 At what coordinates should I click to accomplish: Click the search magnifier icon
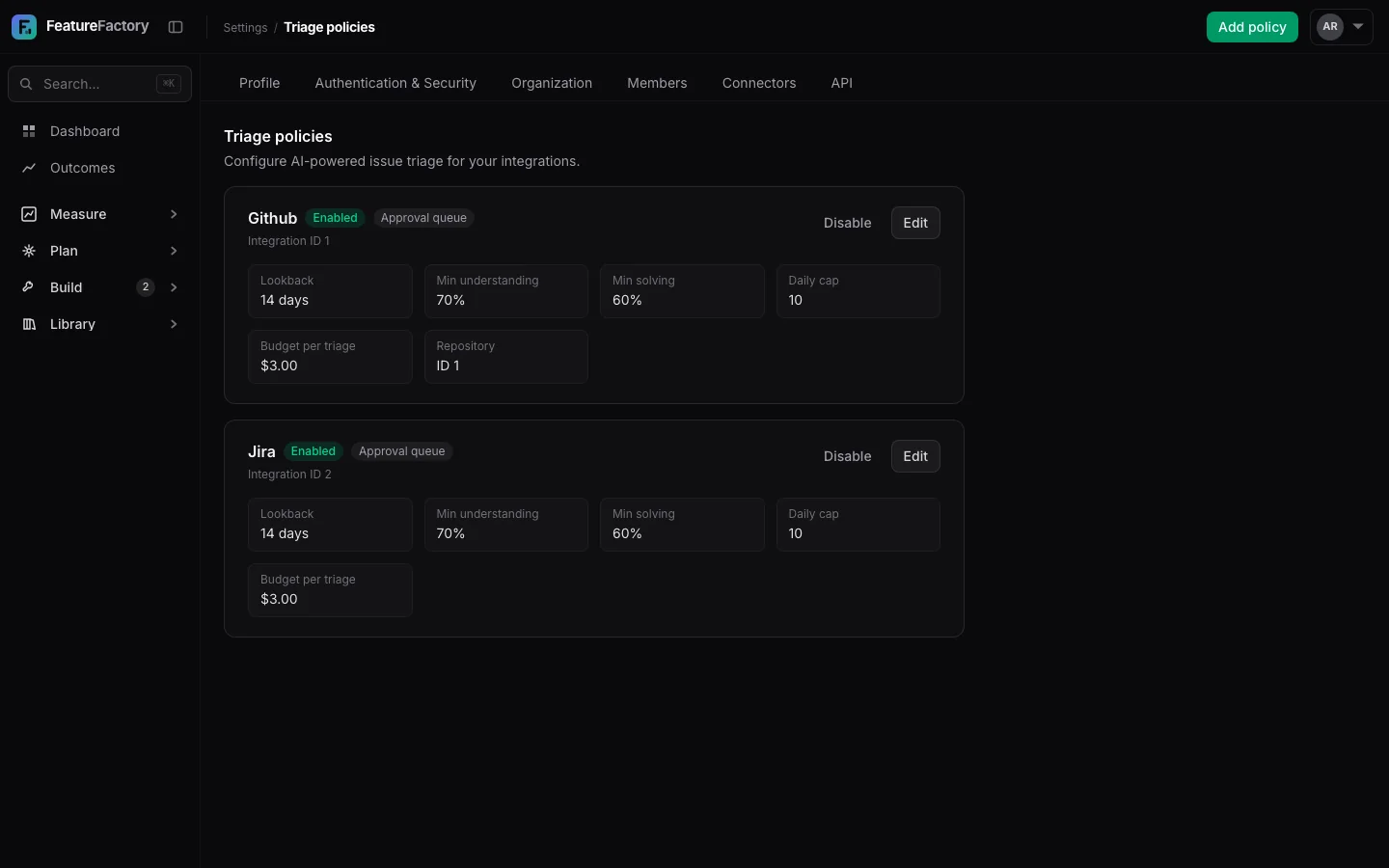[26, 84]
